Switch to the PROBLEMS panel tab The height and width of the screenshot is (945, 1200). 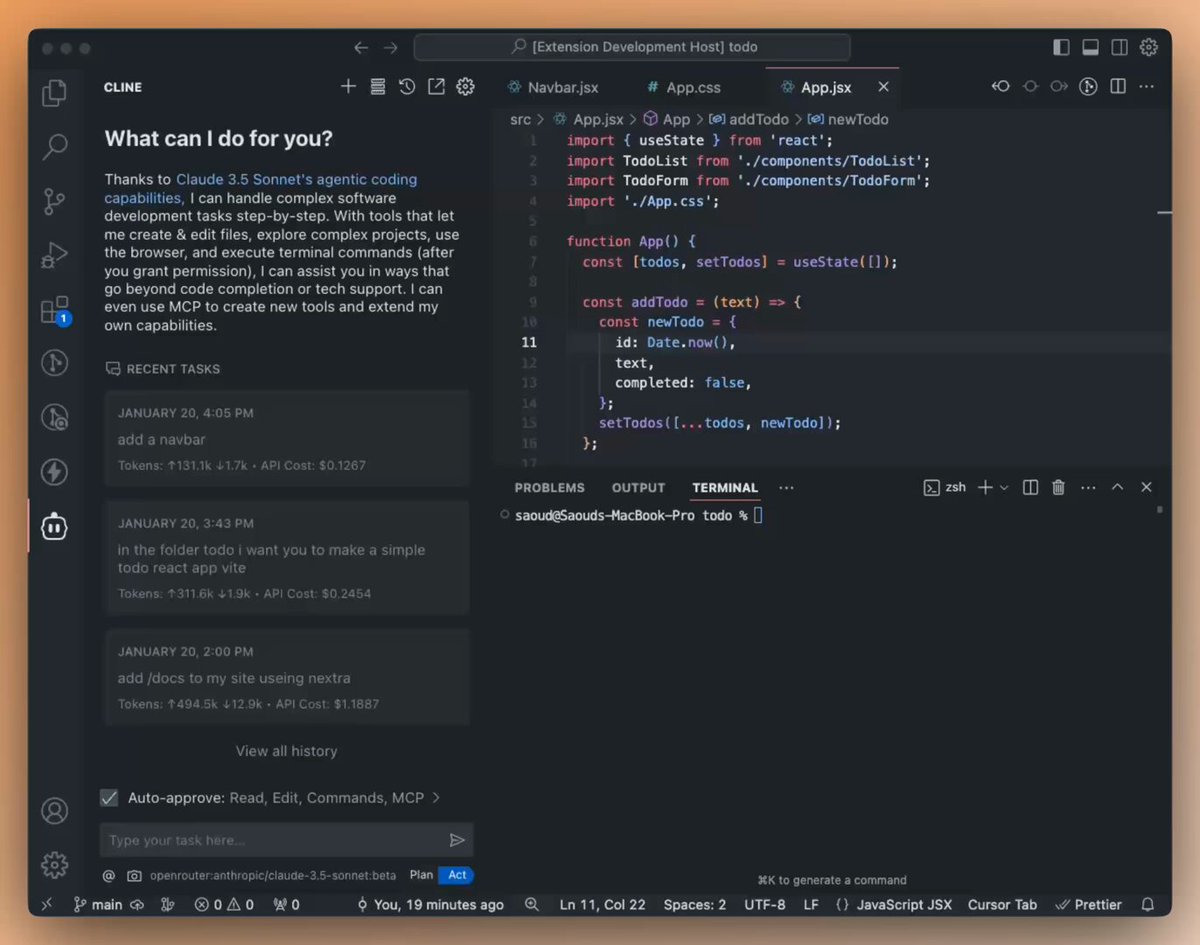[549, 488]
